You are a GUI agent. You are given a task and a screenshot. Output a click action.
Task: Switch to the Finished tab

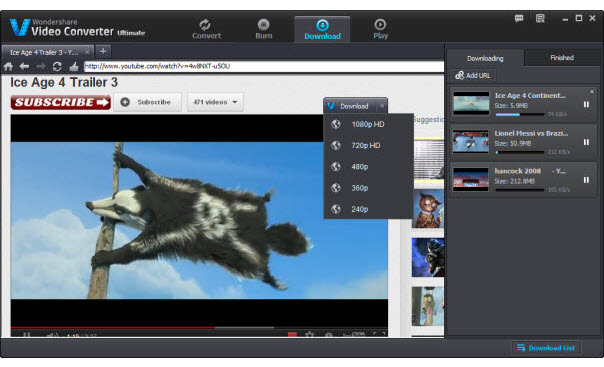click(562, 58)
